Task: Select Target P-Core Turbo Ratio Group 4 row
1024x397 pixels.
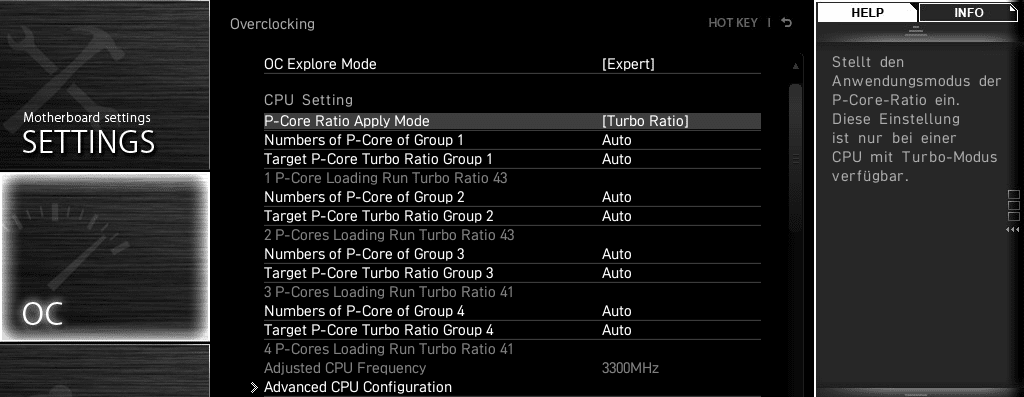Action: click(x=512, y=330)
